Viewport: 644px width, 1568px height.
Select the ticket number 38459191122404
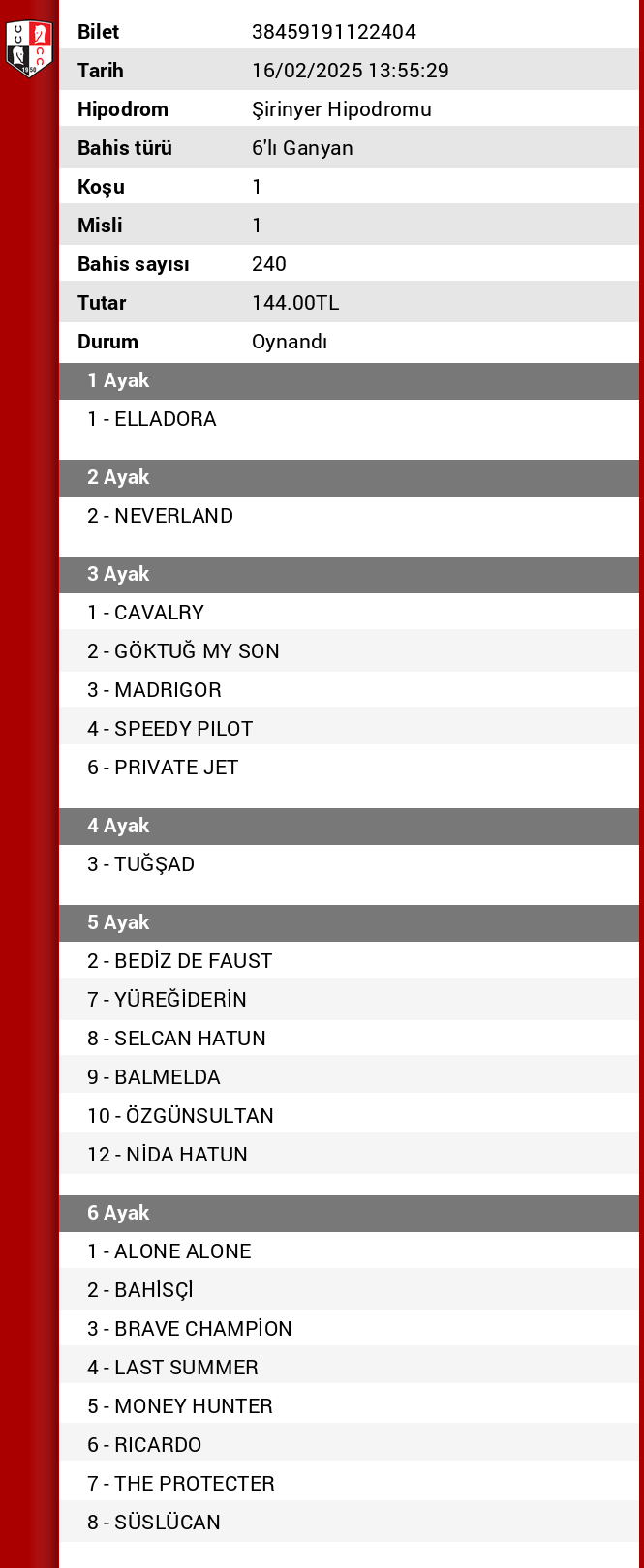click(x=333, y=32)
